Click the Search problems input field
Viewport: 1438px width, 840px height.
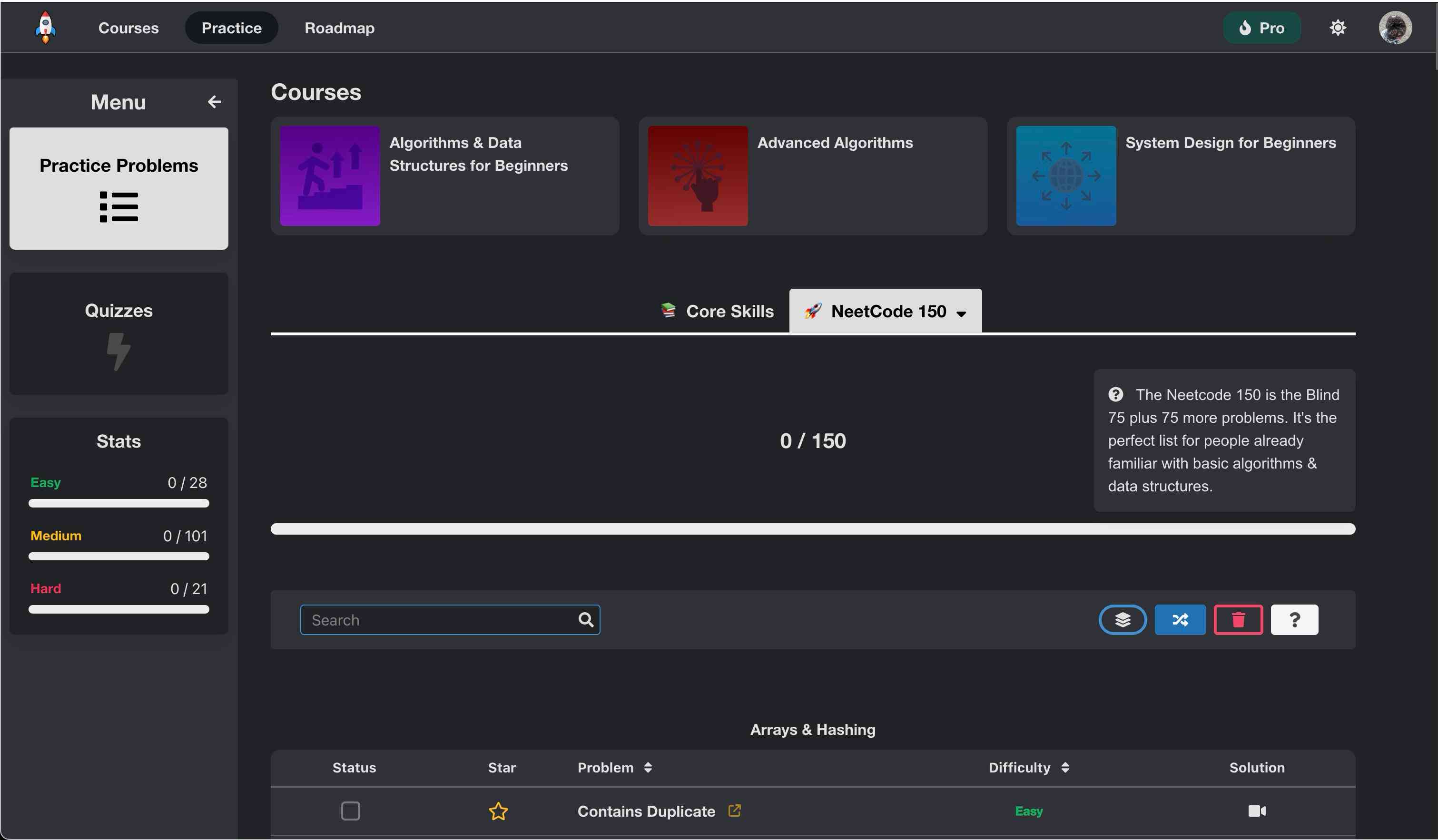442,619
